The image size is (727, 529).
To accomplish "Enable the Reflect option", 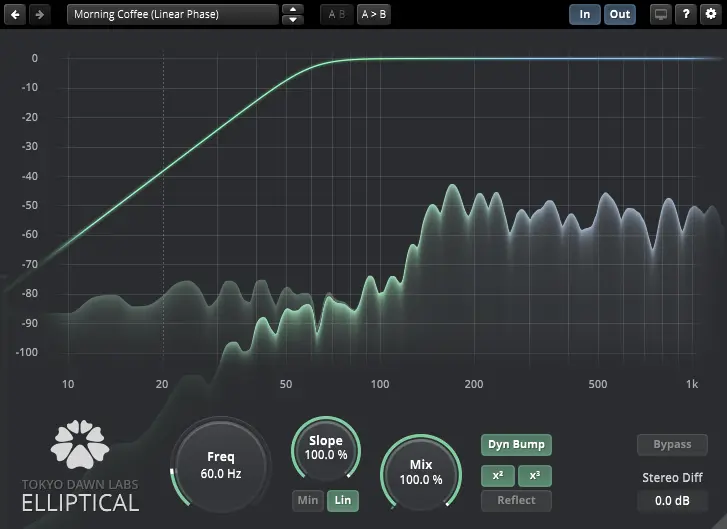I will point(516,500).
